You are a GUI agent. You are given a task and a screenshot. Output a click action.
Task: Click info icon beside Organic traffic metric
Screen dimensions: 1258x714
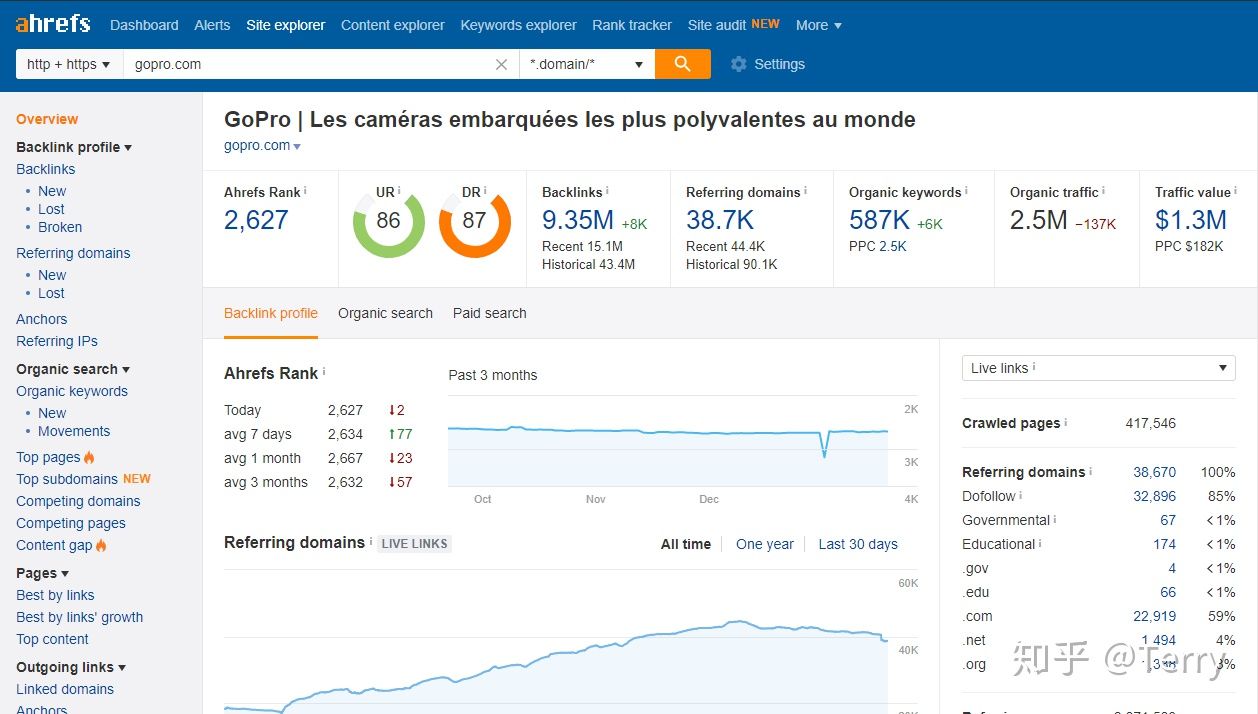(1104, 191)
